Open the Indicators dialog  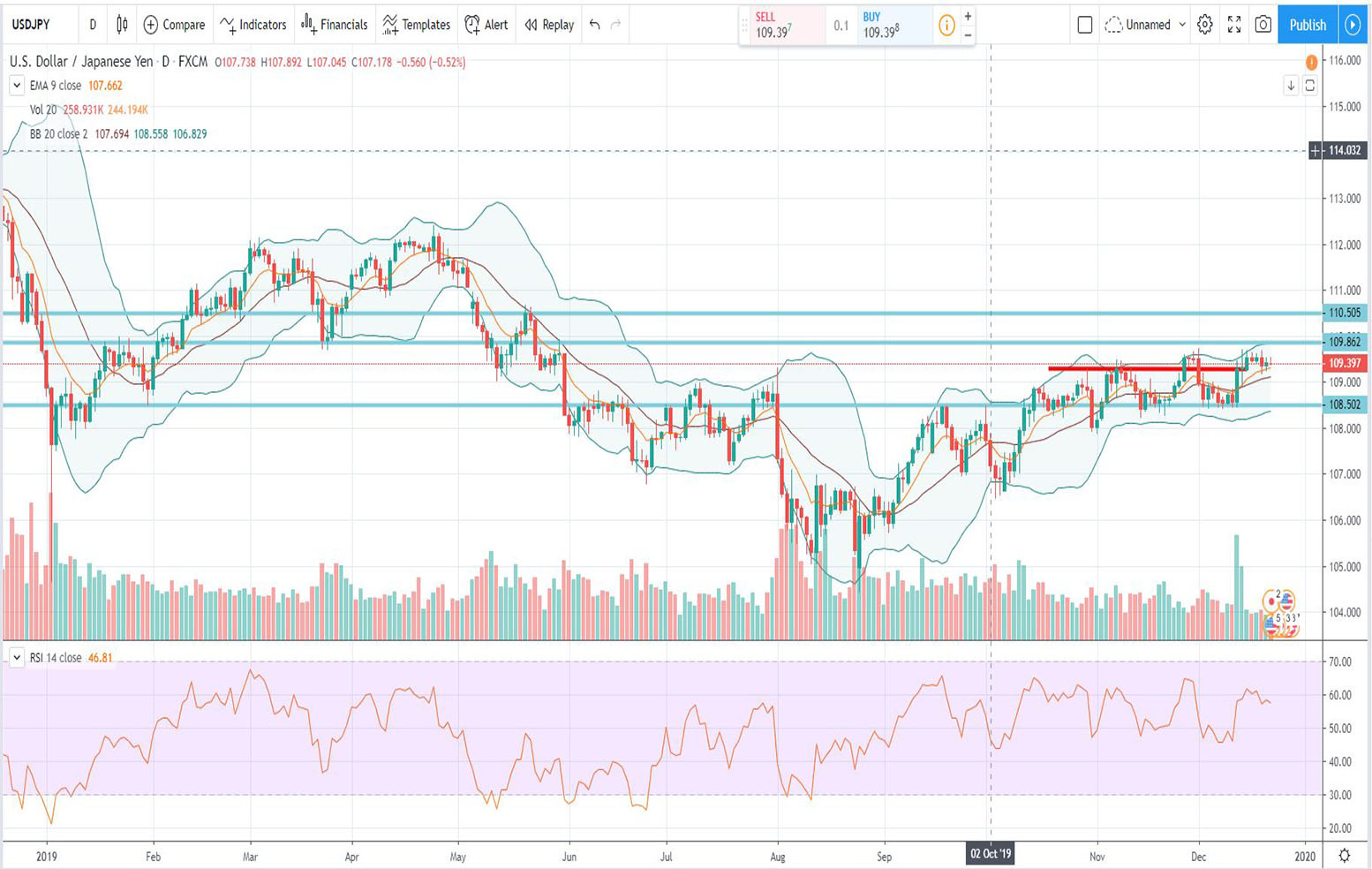click(x=253, y=25)
